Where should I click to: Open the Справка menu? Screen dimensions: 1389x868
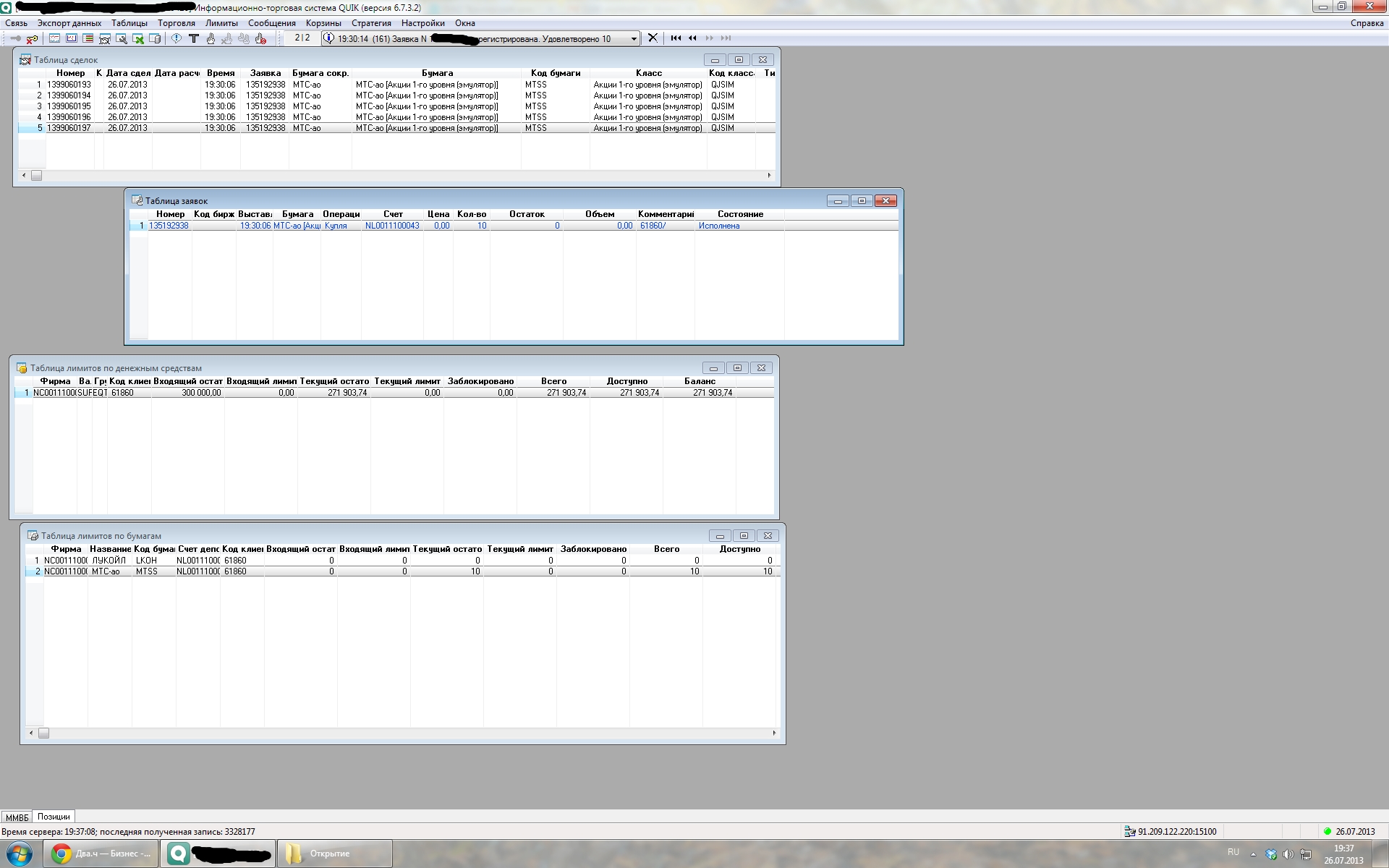(x=1367, y=23)
